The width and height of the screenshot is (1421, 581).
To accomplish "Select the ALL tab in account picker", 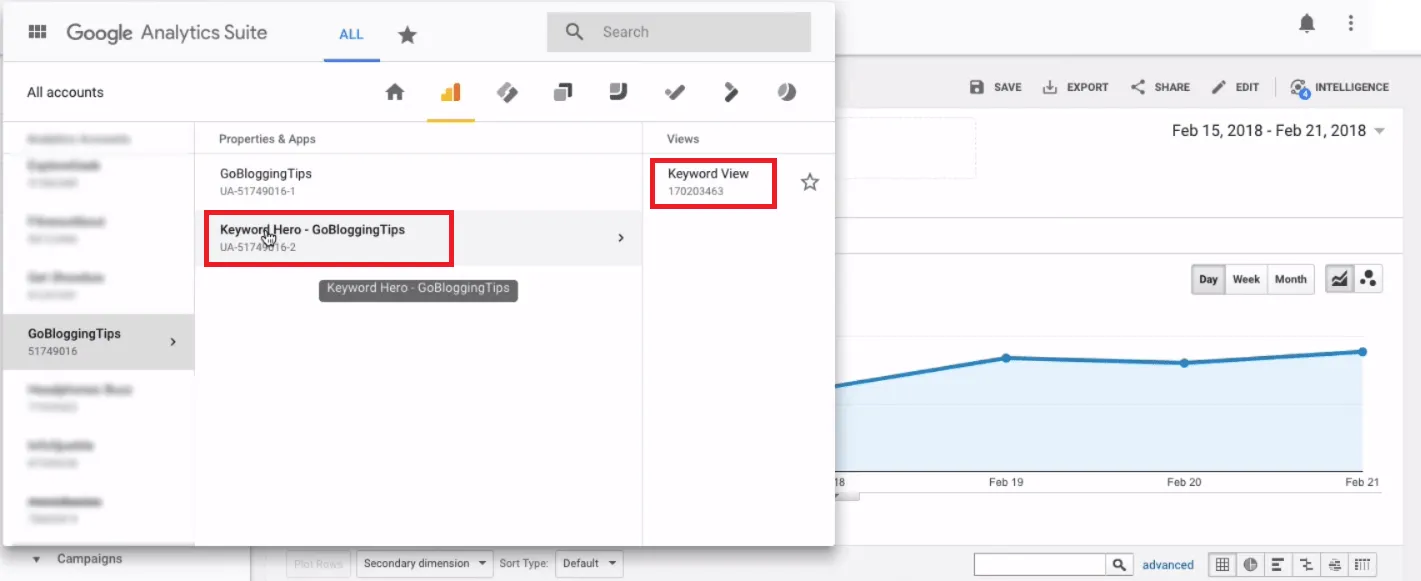I will [x=351, y=34].
